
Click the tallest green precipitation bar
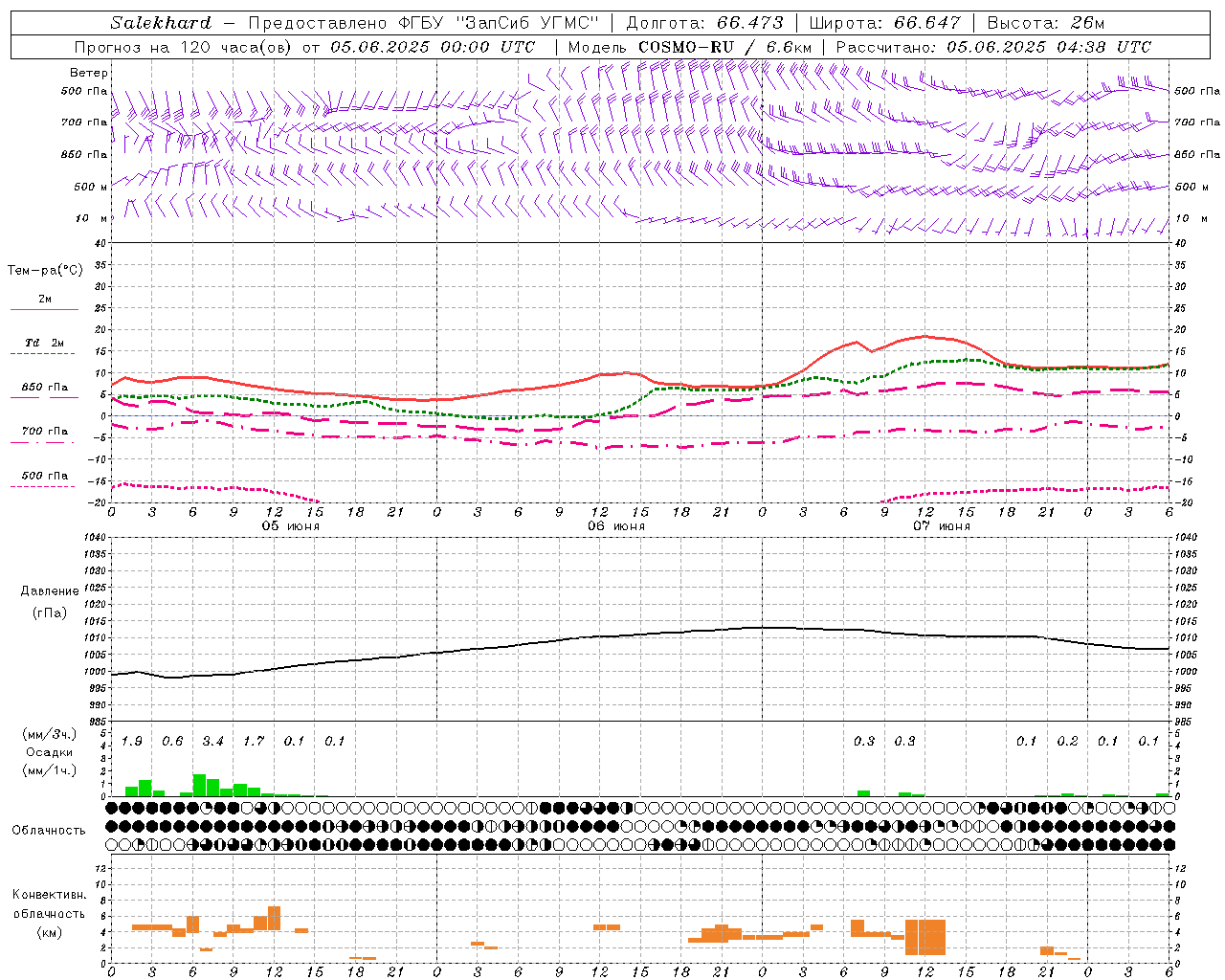pos(199,785)
